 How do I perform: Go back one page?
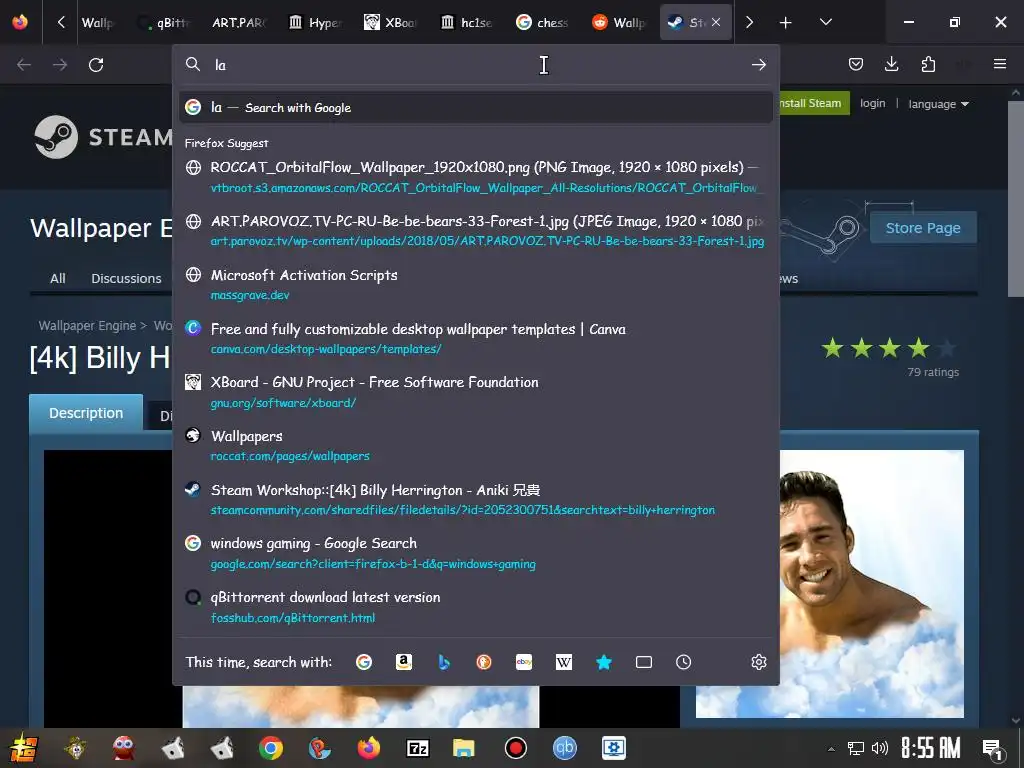point(24,65)
